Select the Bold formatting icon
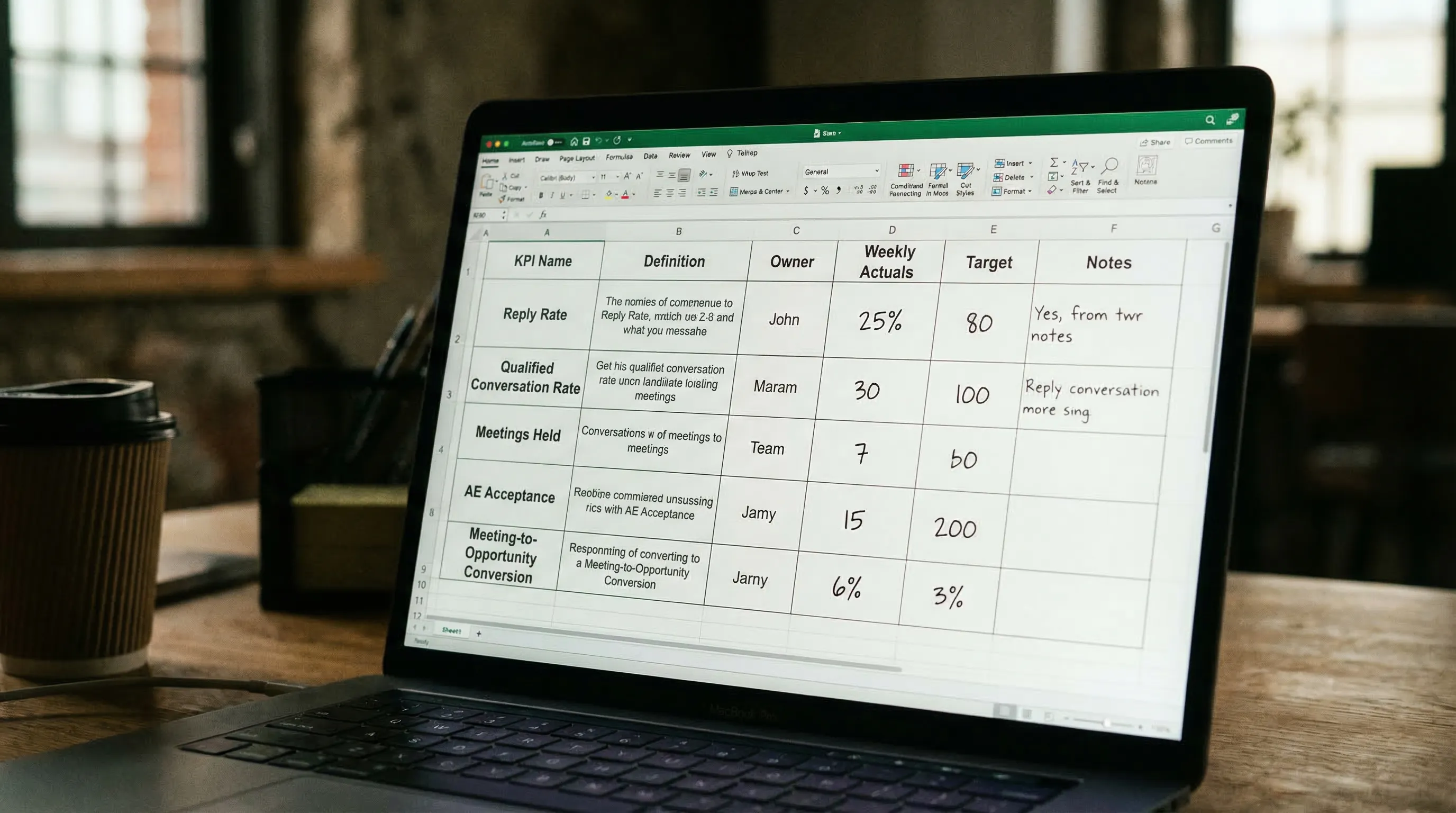This screenshot has width=1456, height=813. pyautogui.click(x=541, y=195)
